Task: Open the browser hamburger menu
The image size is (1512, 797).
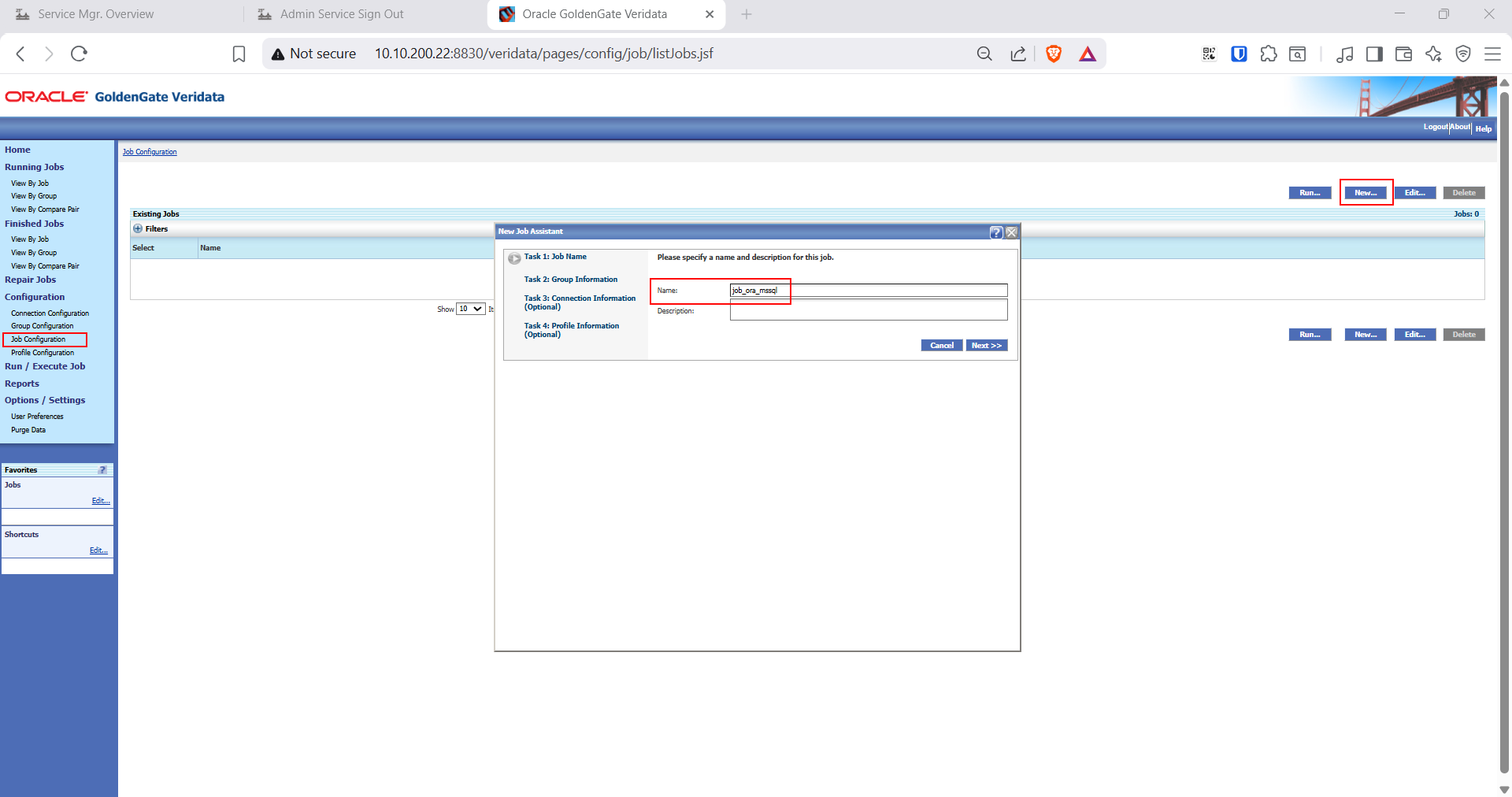Action: [x=1492, y=54]
